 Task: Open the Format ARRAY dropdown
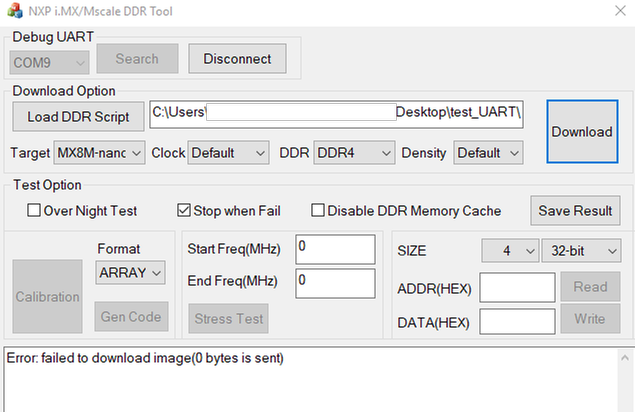tap(131, 272)
